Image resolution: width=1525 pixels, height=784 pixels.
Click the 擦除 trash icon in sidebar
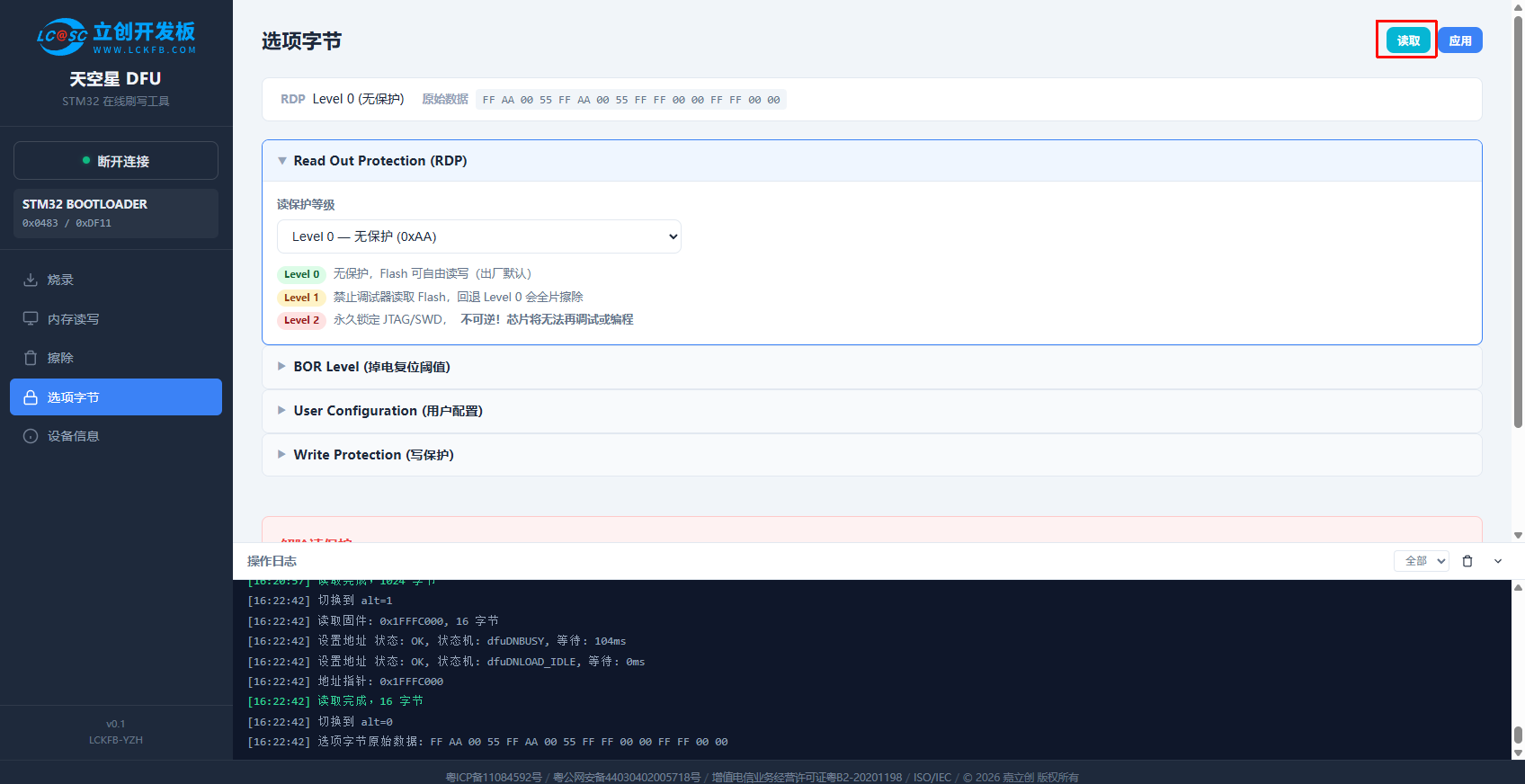31,358
